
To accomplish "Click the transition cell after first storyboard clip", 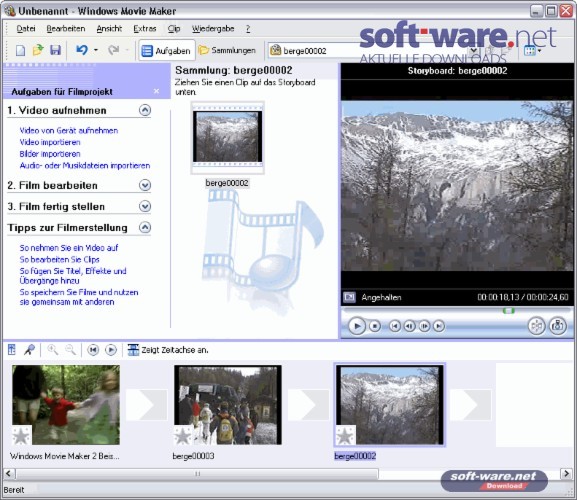I will click(x=146, y=405).
